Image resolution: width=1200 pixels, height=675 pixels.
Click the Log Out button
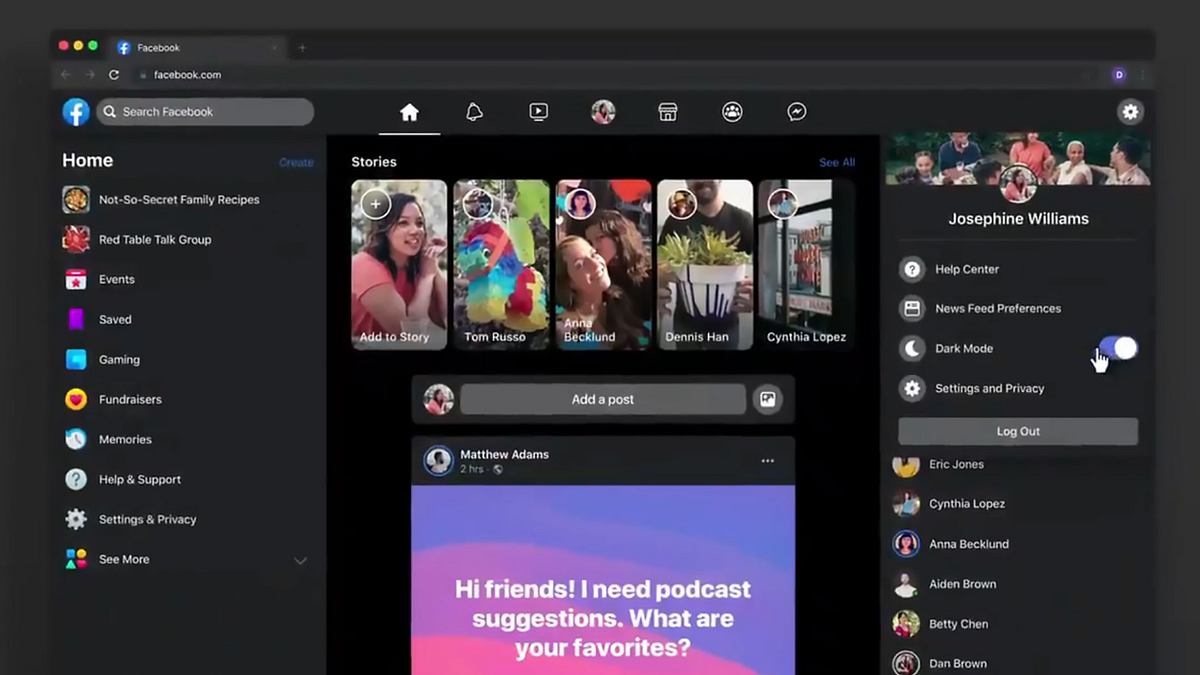[x=1018, y=431]
